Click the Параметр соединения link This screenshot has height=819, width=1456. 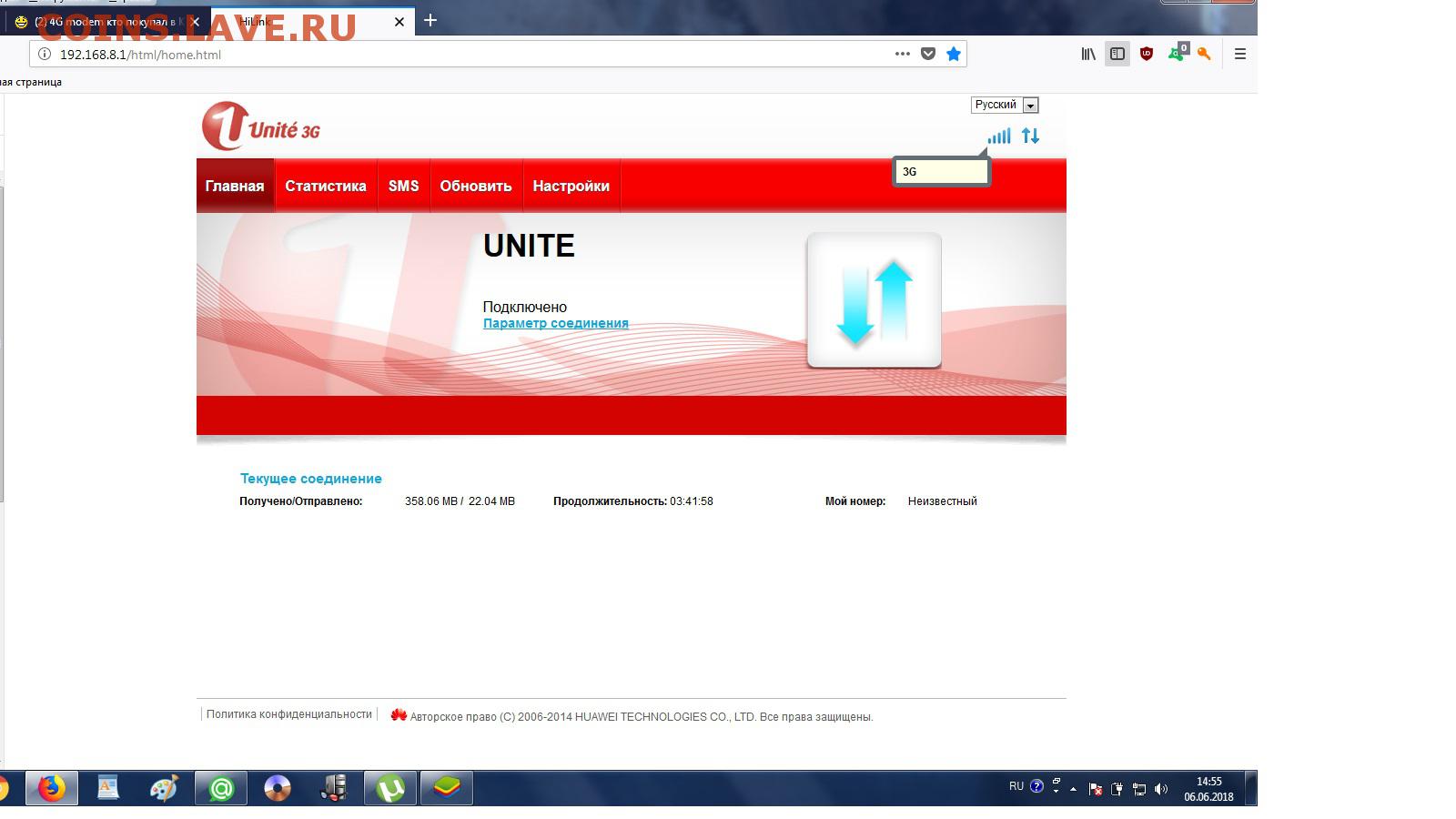pyautogui.click(x=556, y=323)
